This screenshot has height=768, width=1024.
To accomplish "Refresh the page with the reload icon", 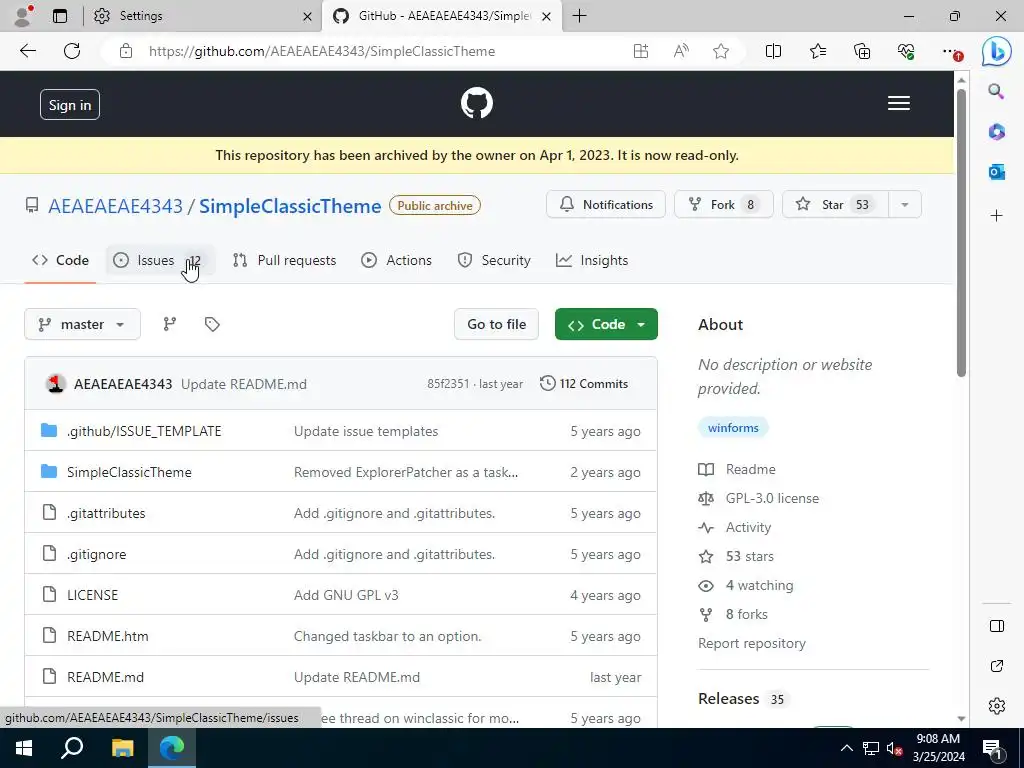I will pos(72,51).
